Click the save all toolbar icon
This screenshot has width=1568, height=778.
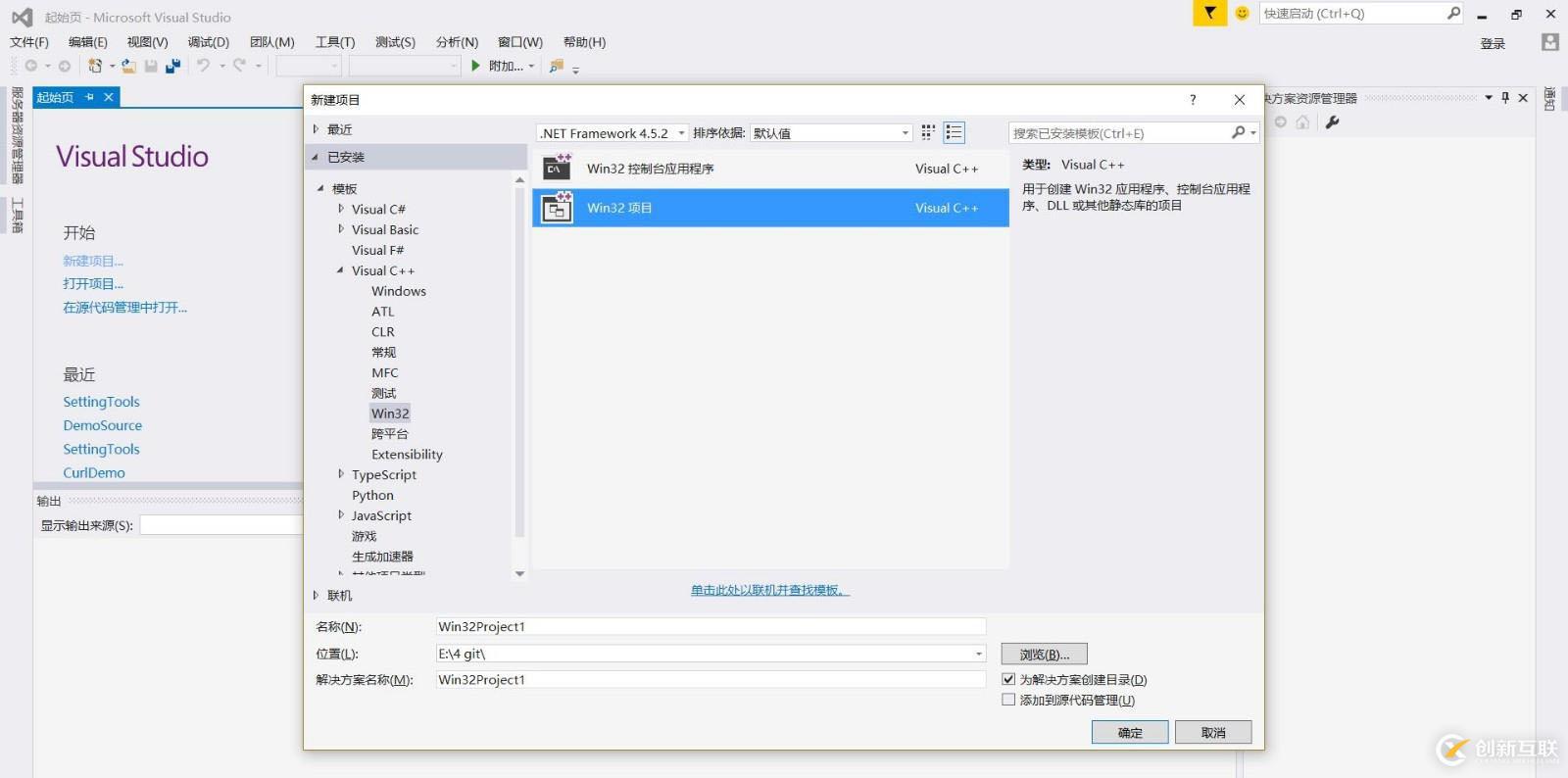tap(173, 66)
